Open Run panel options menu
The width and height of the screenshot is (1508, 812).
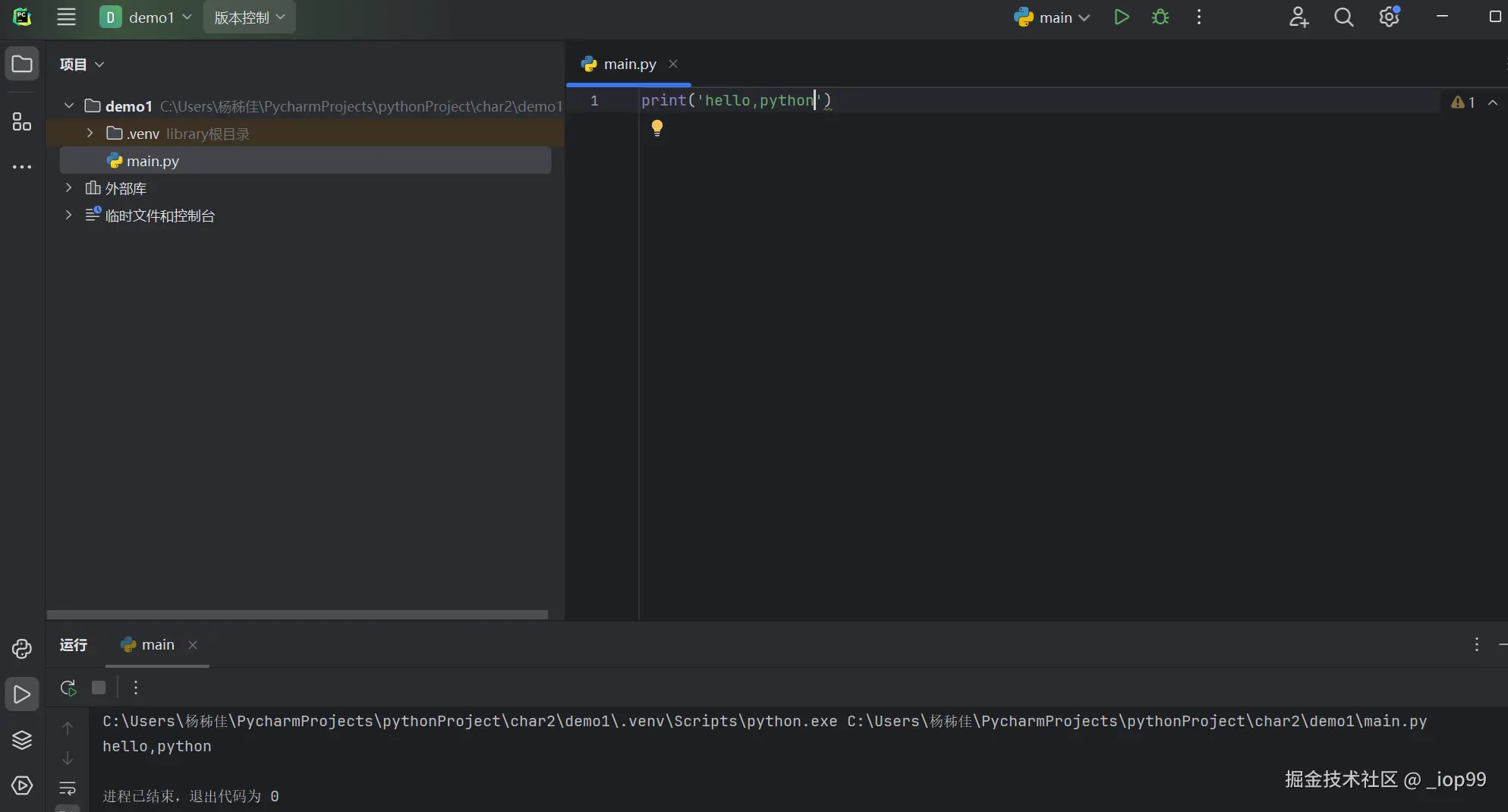(1476, 645)
